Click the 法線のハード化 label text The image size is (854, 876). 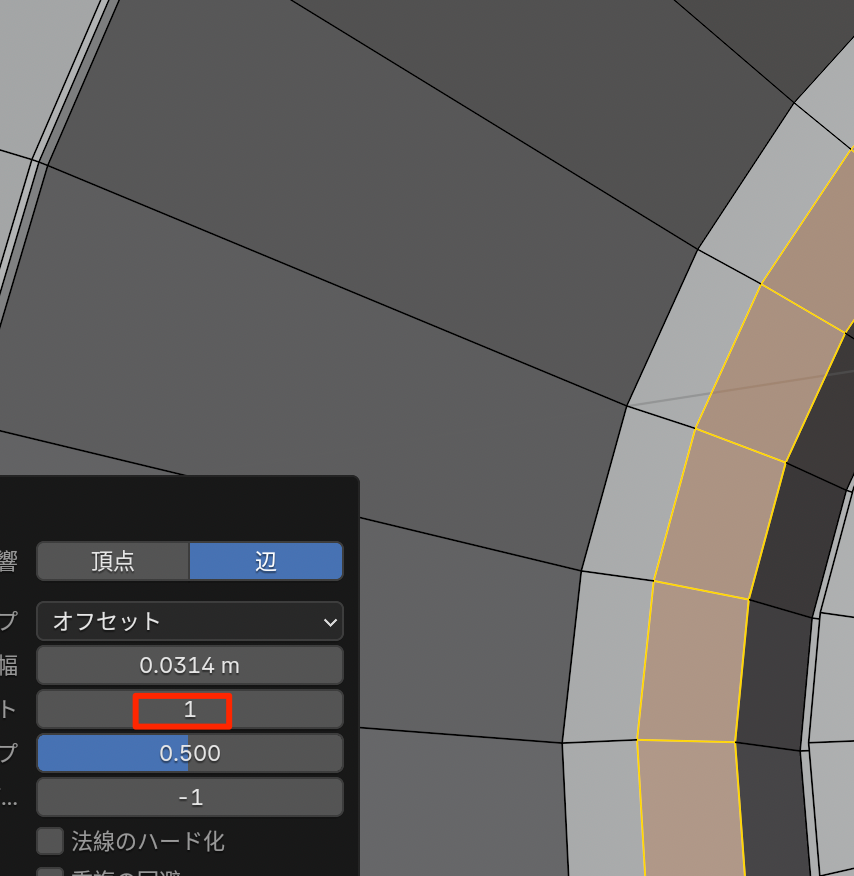point(148,841)
